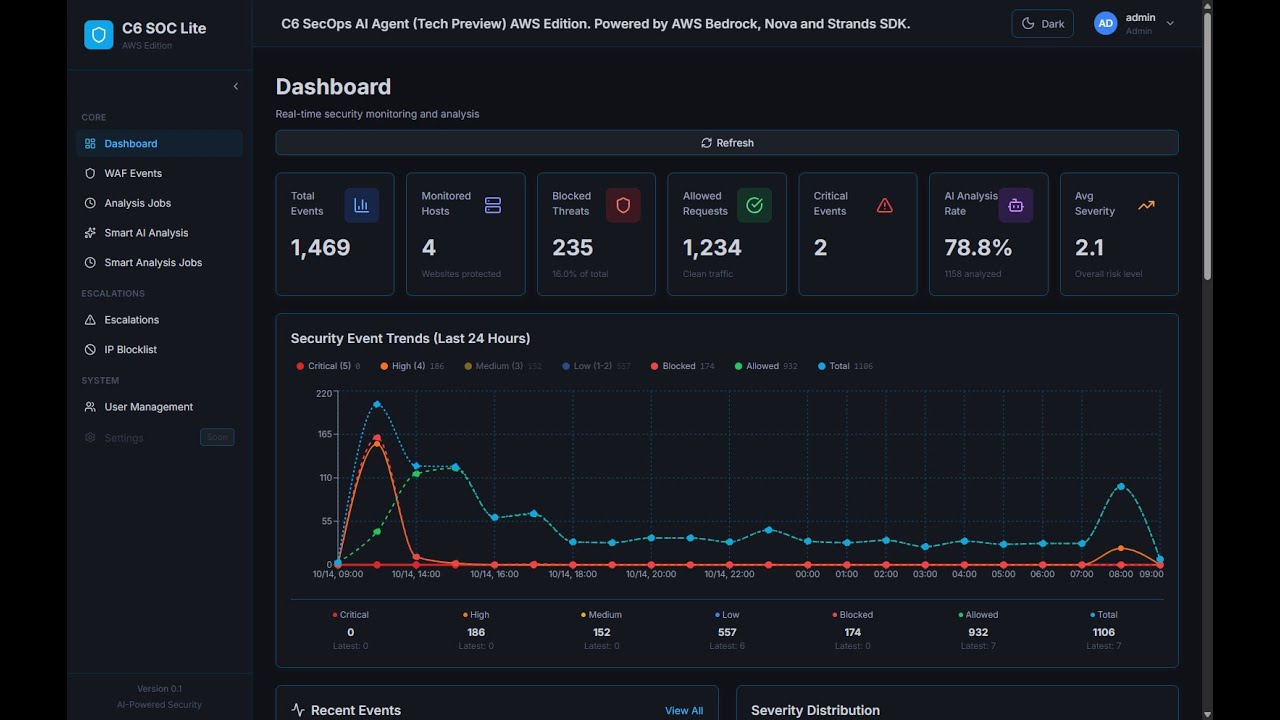
Task: Toggle the Low (1-2) series in chart legend
Action: tap(596, 366)
